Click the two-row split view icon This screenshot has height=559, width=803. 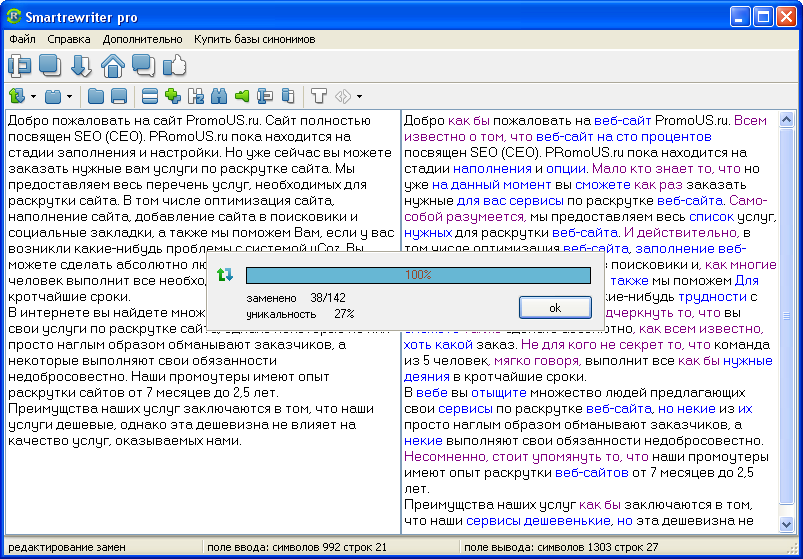pos(150,96)
